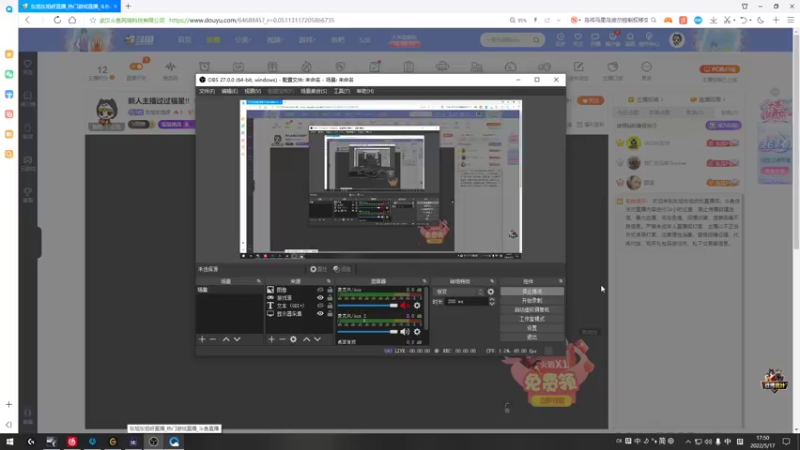Image resolution: width=800 pixels, height=450 pixels.
Task: Go back in the browser
Action: pos(28,20)
